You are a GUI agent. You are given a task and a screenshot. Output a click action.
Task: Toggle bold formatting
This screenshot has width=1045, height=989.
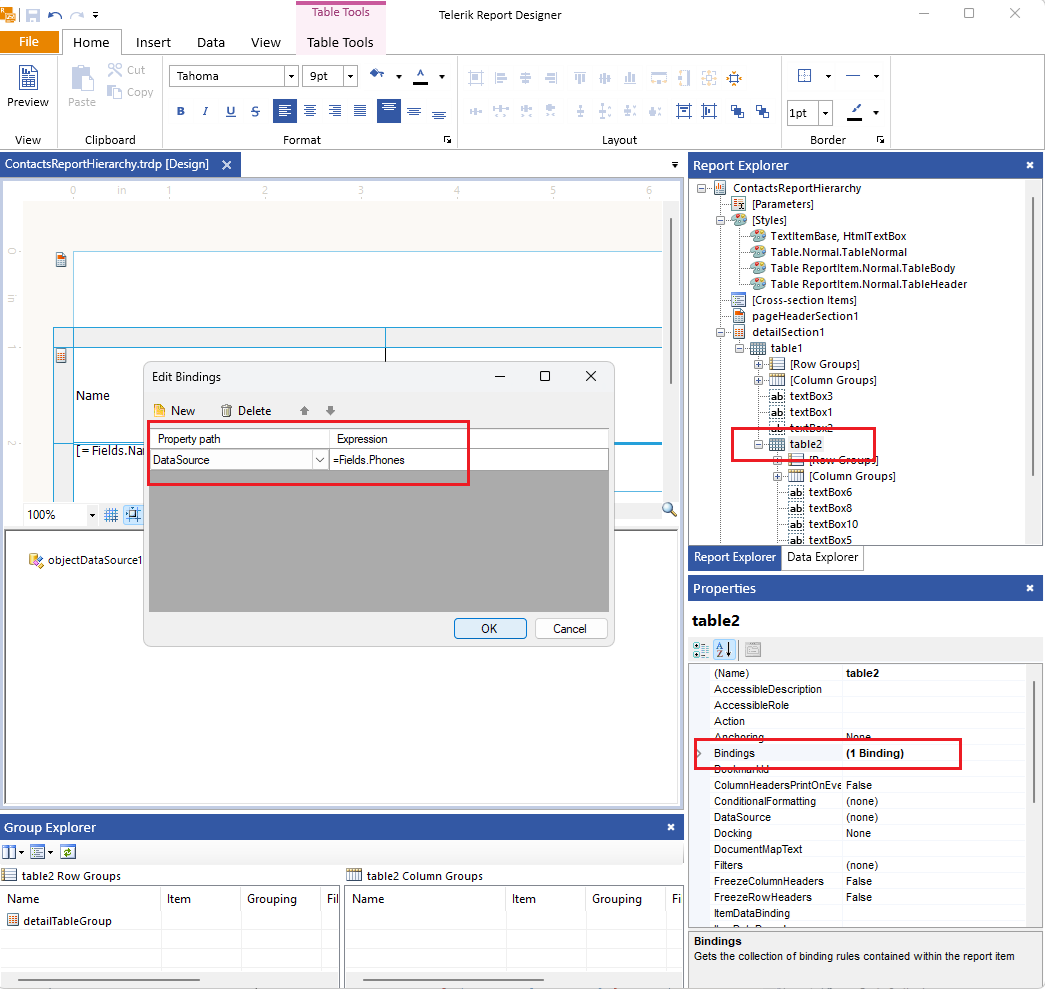click(181, 111)
